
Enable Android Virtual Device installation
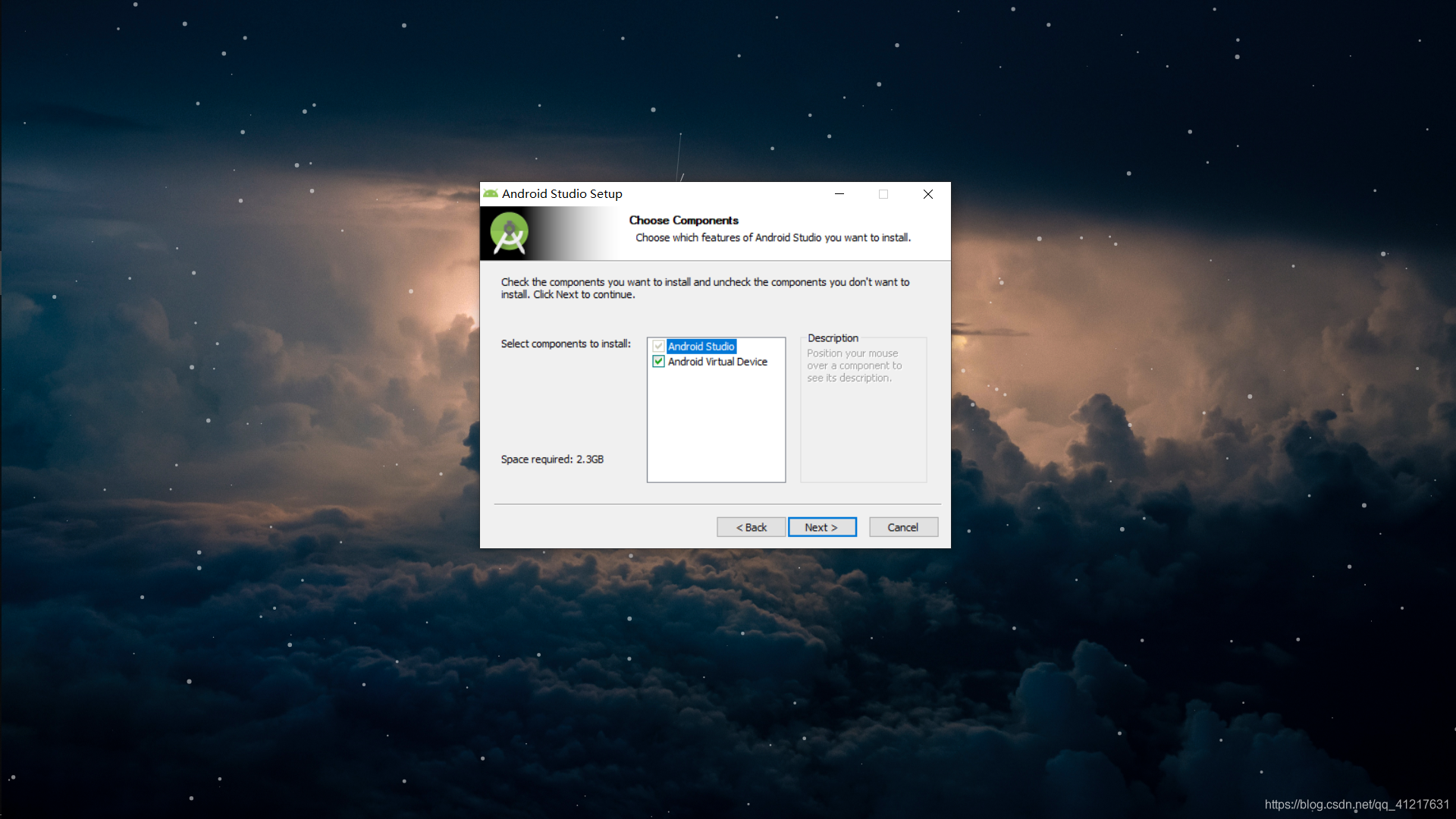(658, 361)
